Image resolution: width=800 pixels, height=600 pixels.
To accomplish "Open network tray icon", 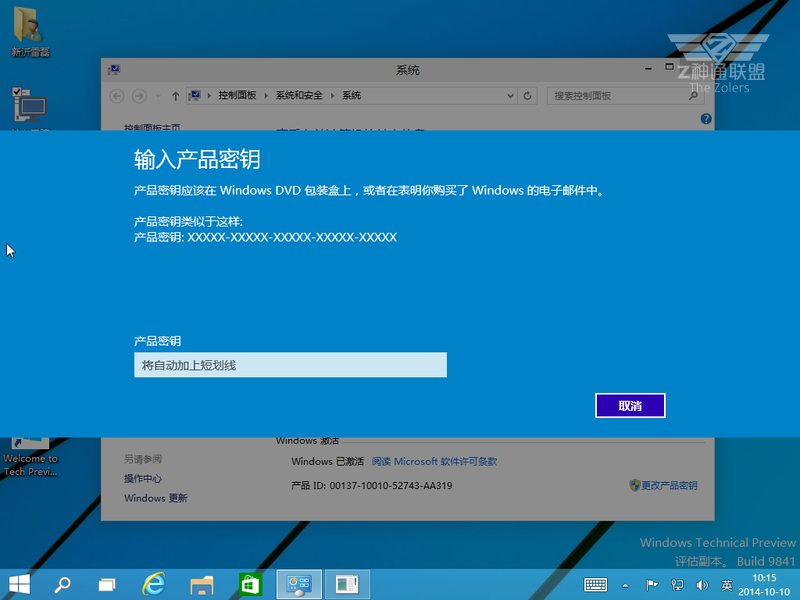I will click(677, 585).
